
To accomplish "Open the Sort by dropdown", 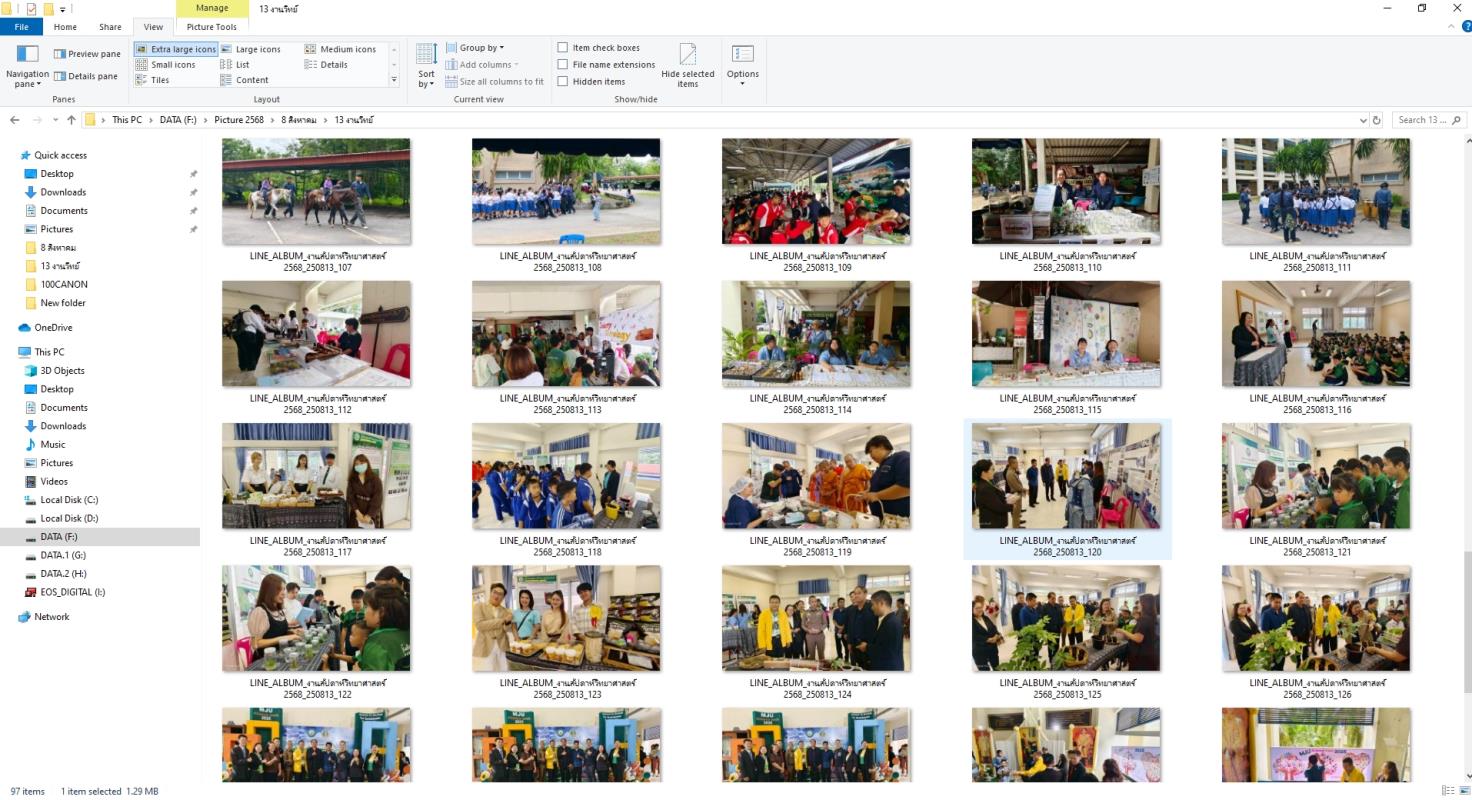I will 426,64.
